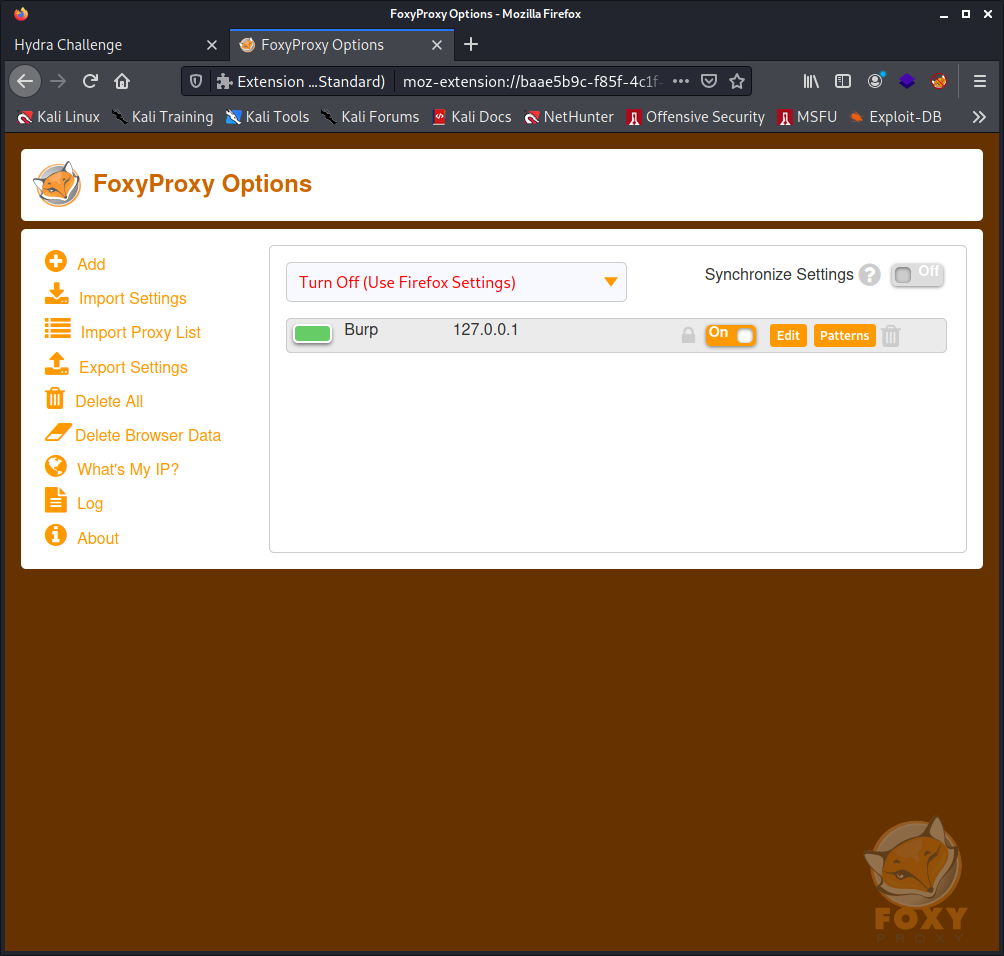Image resolution: width=1004 pixels, height=956 pixels.
Task: Click the Extension identity label
Action: coord(301,81)
